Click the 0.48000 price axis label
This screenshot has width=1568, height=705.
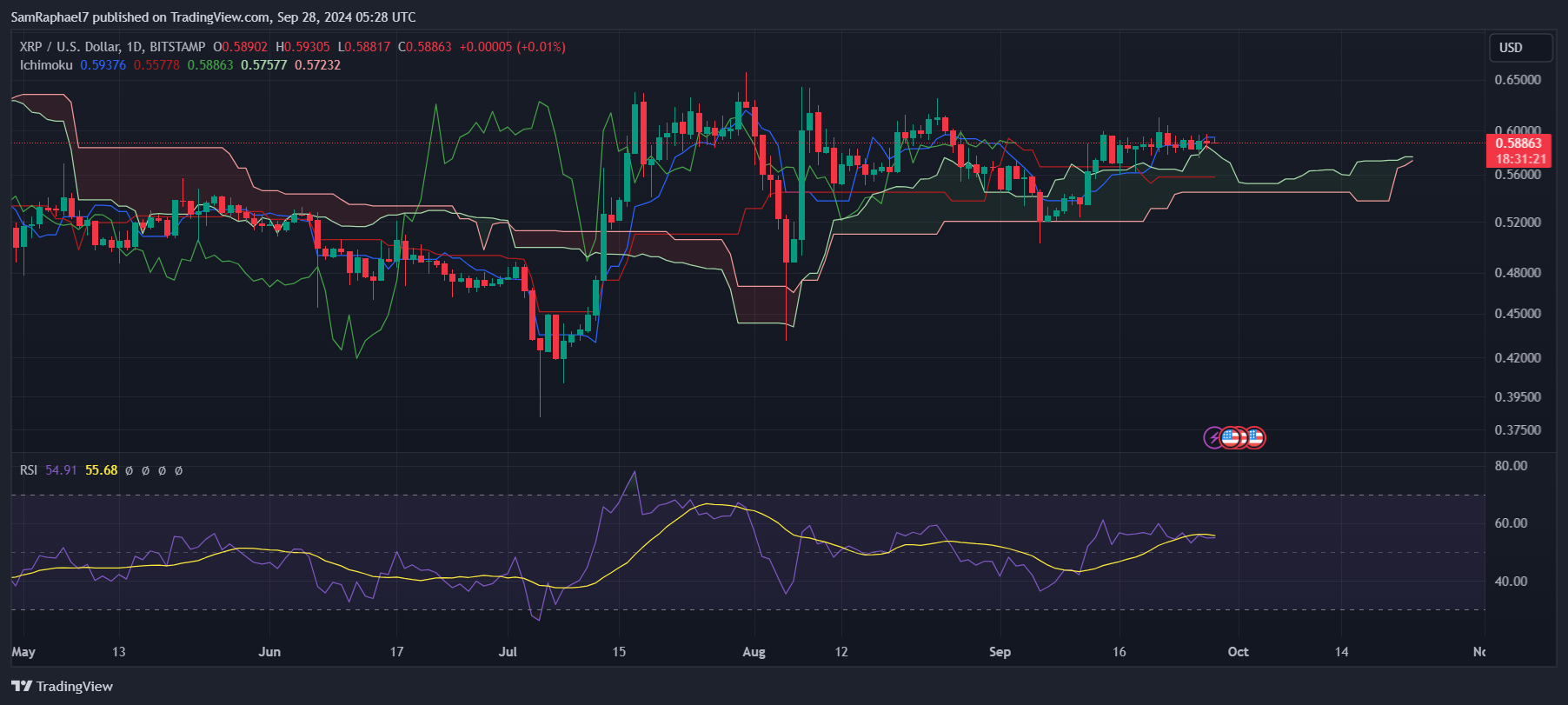tap(1518, 272)
